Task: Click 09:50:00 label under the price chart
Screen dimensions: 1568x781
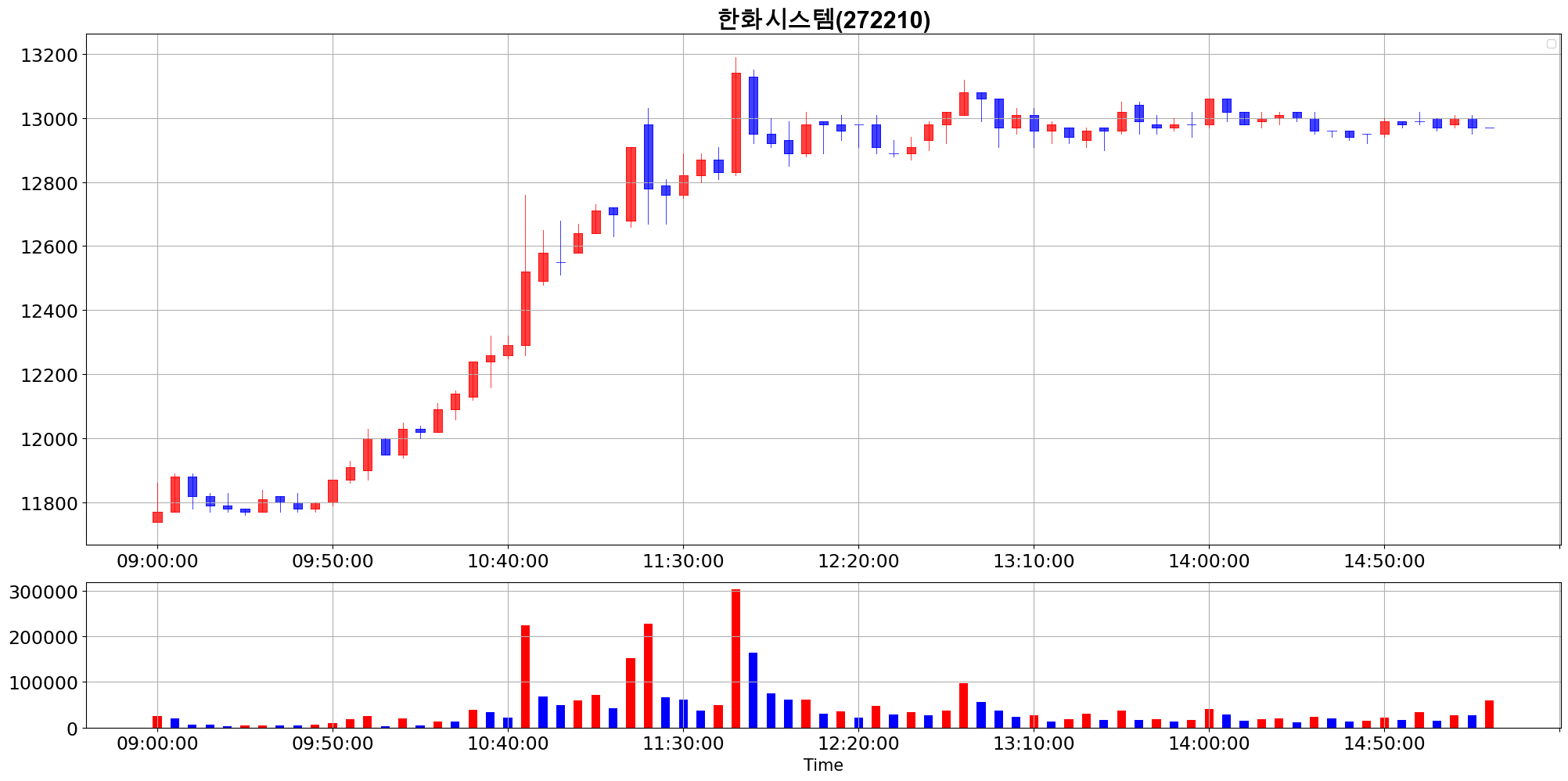Action: point(333,561)
